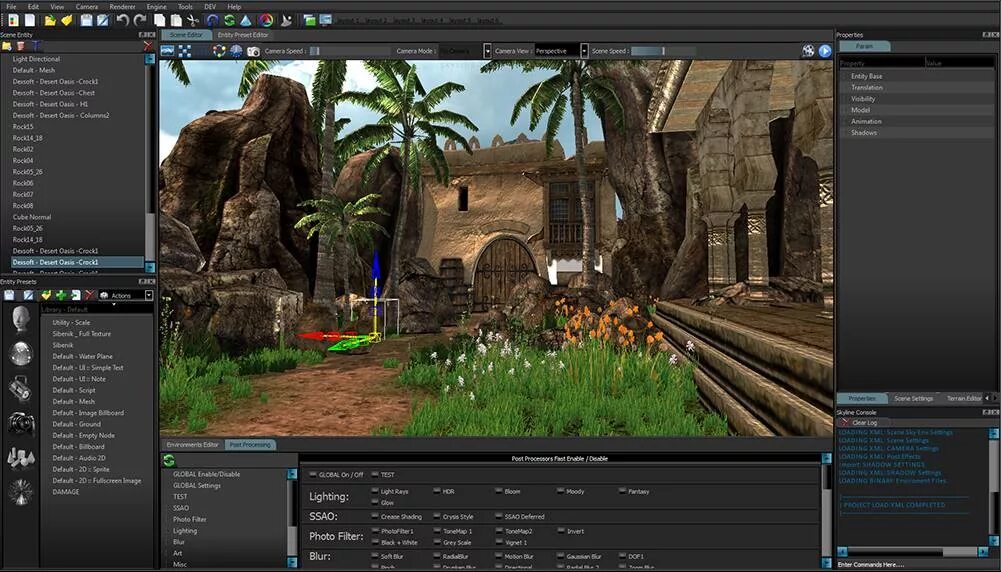Click the blue save disk toolbar icon
The width and height of the screenshot is (1001, 572).
[x=87, y=20]
